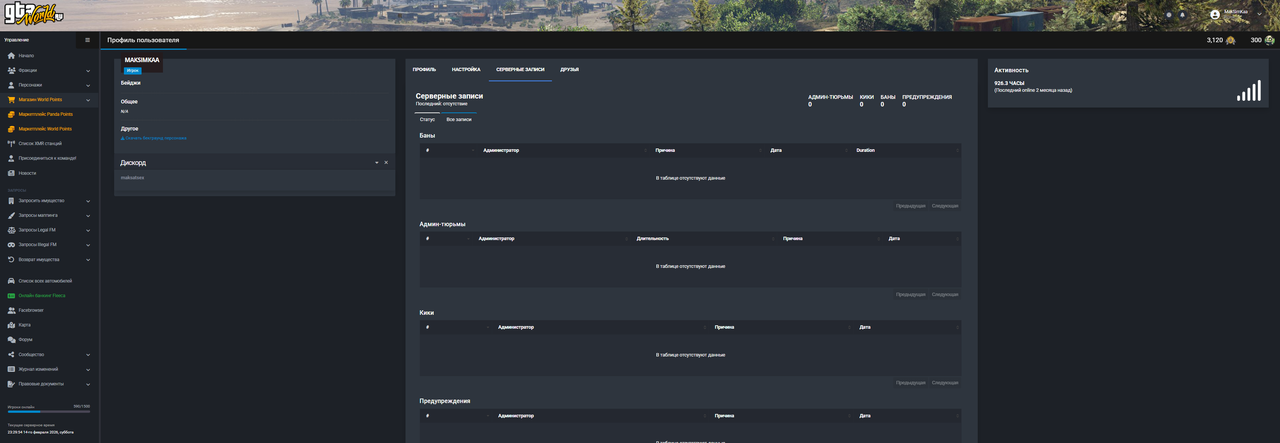Open Новости news icon

(x=11, y=173)
